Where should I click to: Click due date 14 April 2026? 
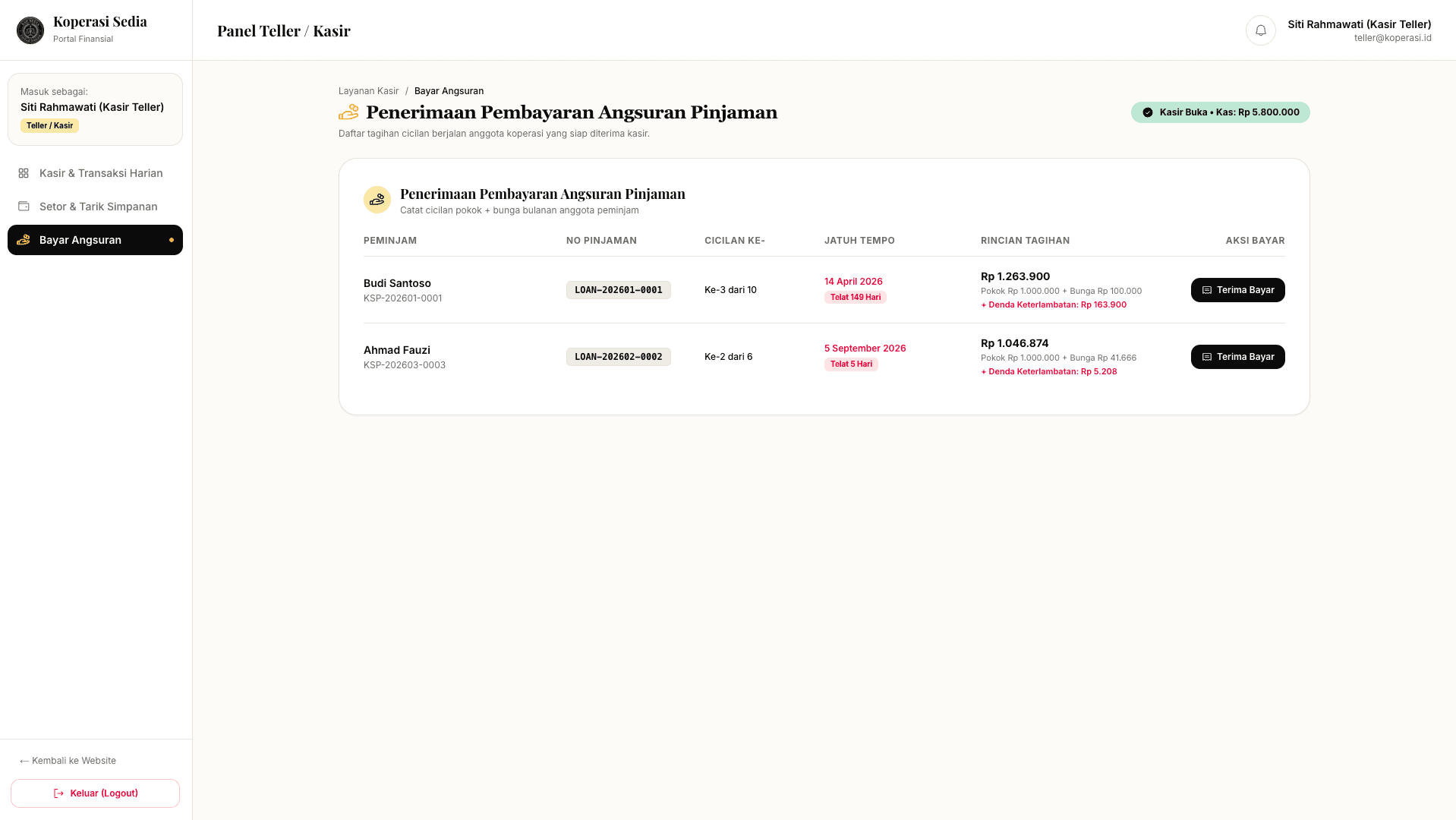853,282
